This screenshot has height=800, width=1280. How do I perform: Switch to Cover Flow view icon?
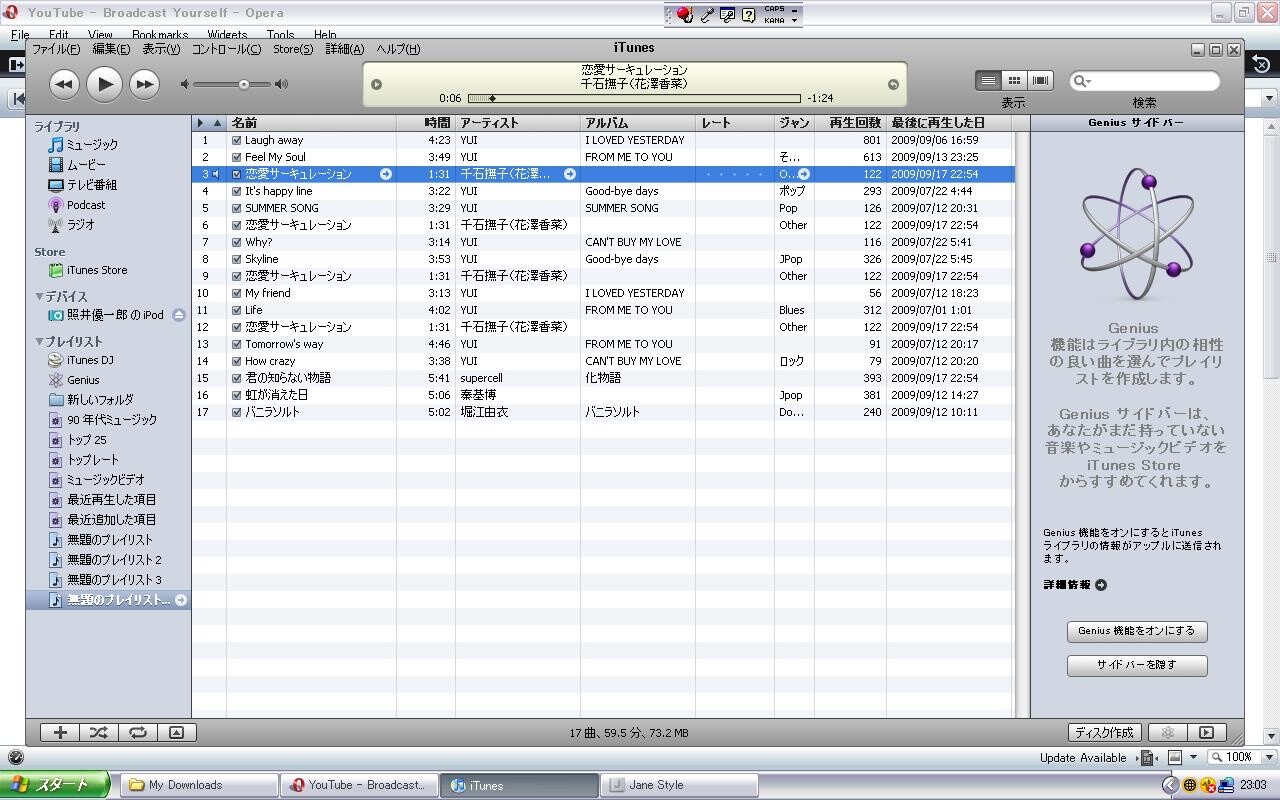tap(1040, 80)
